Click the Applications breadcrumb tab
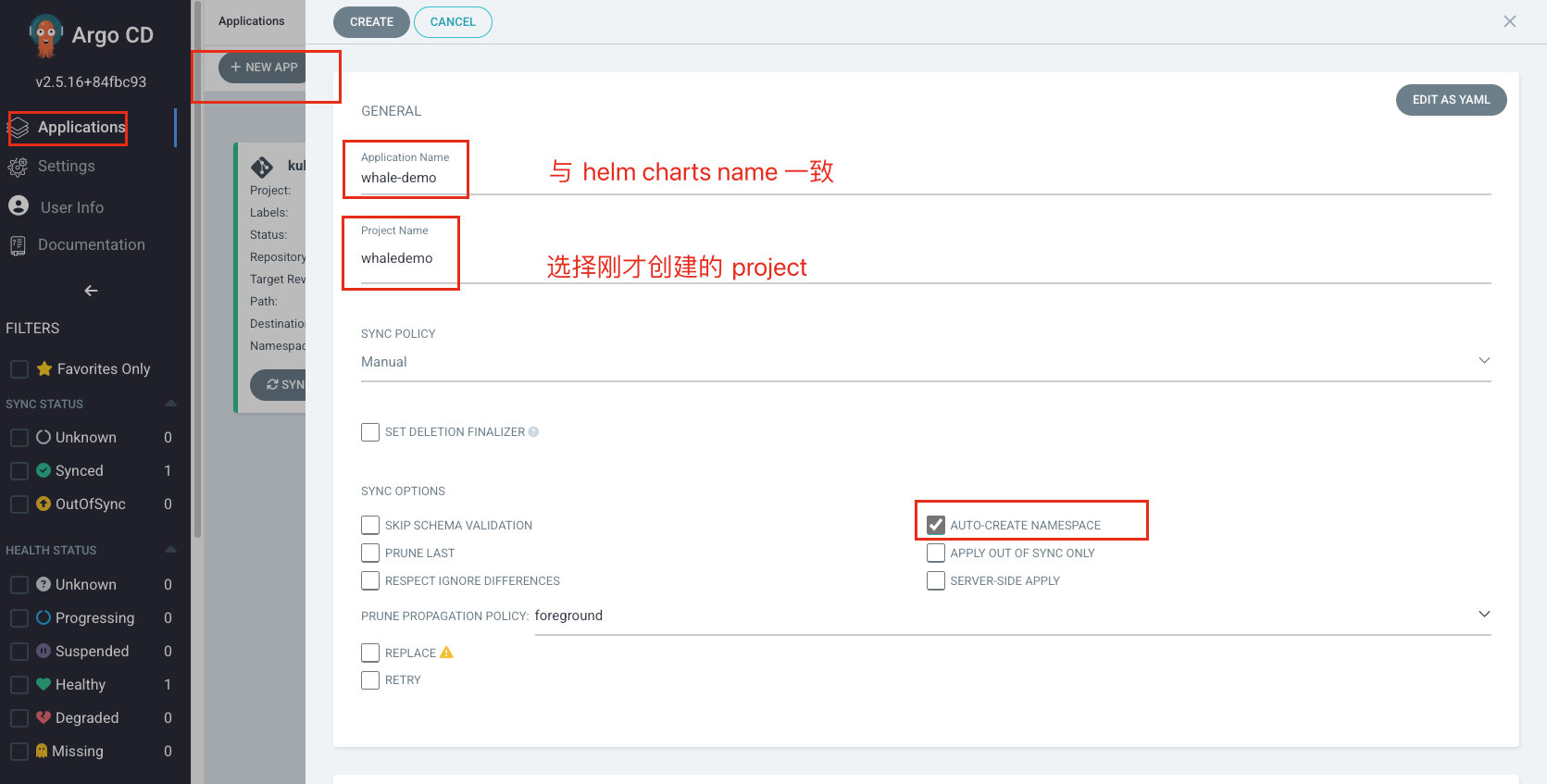The image size is (1547, 784). coord(252,21)
